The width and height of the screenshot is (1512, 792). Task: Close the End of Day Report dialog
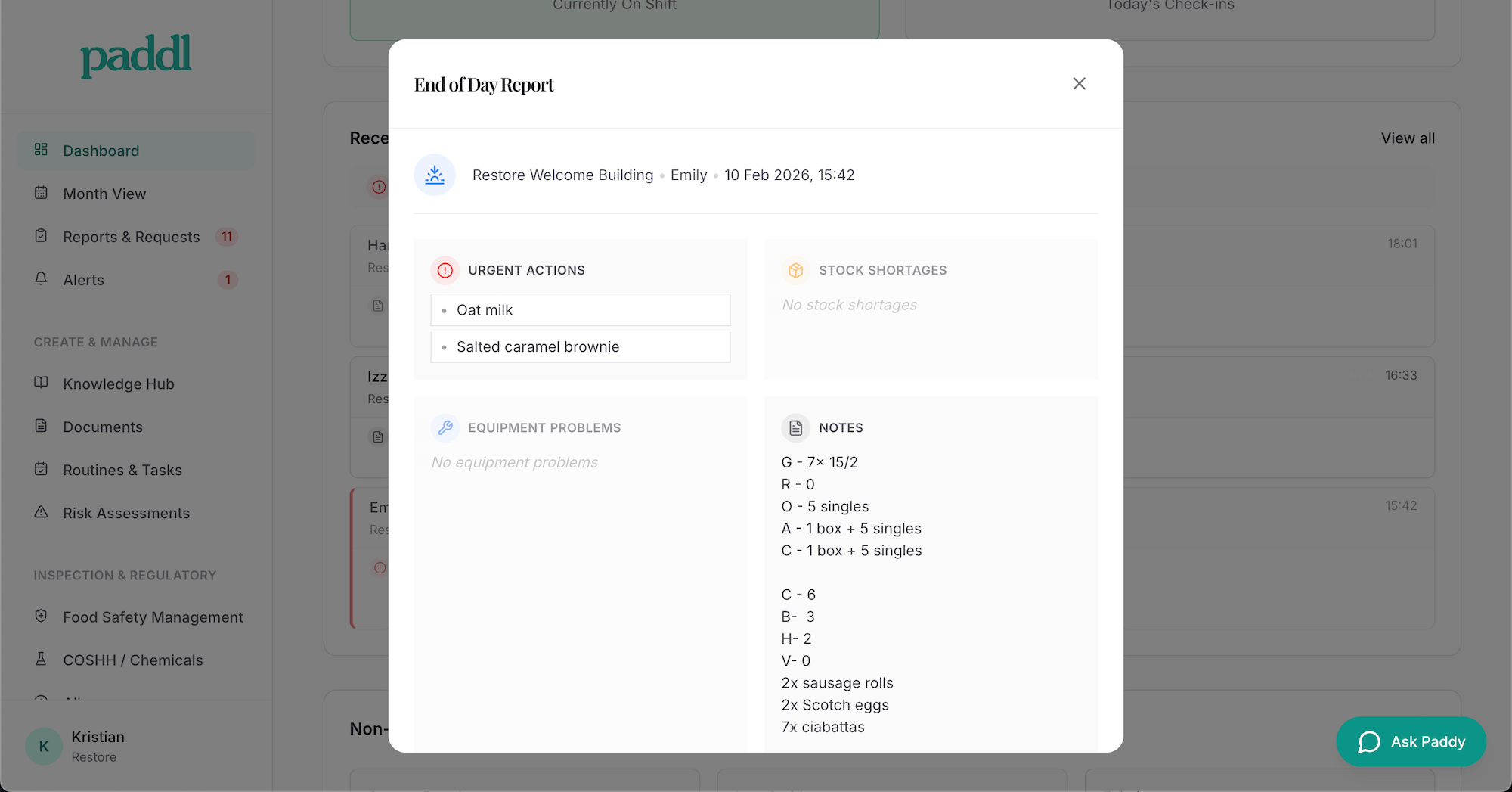1079,84
